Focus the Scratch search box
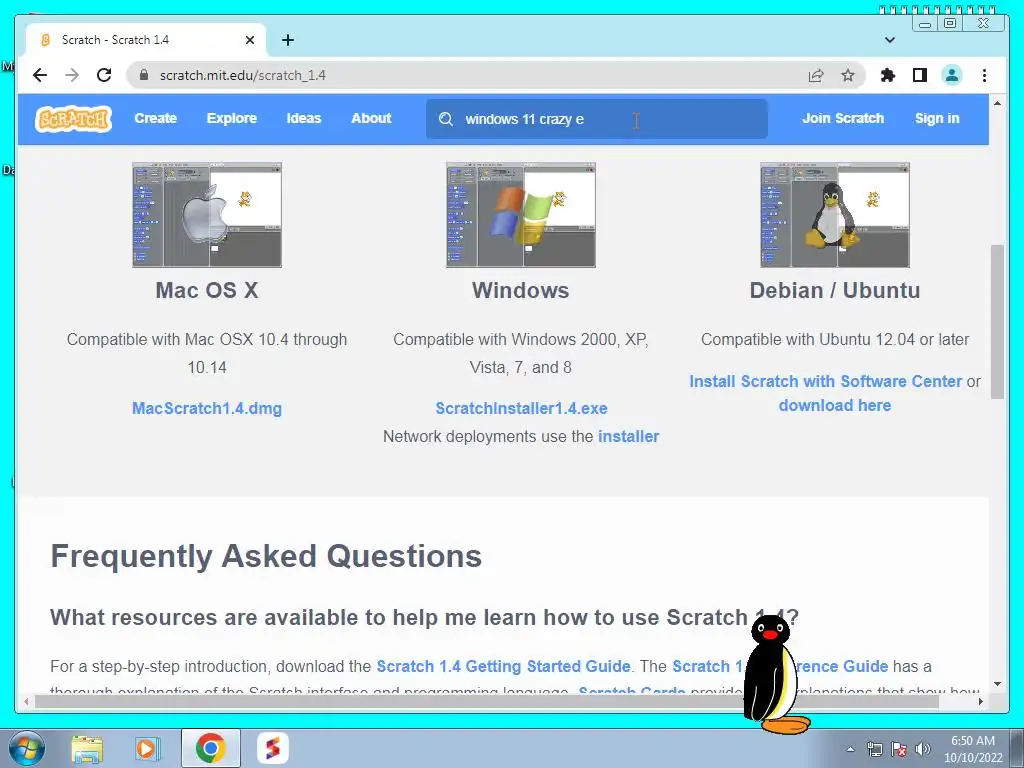 (x=596, y=119)
